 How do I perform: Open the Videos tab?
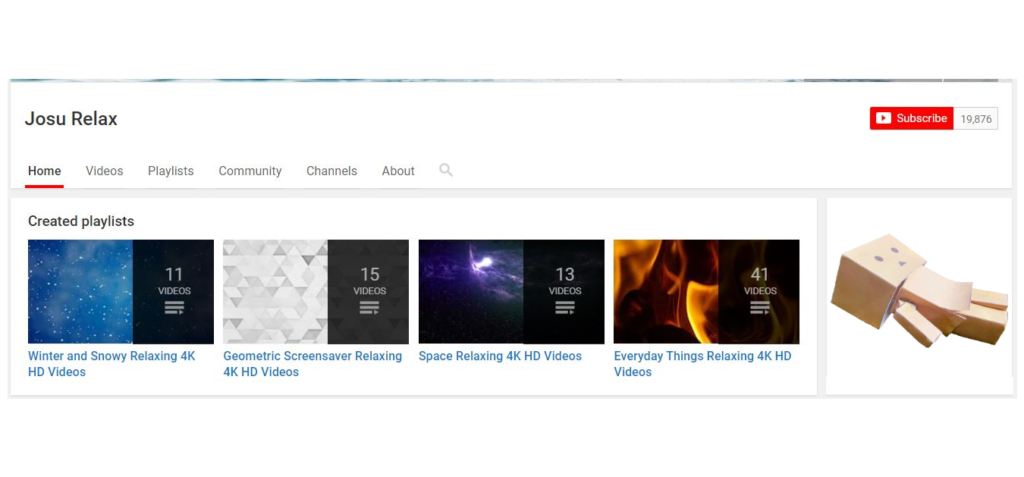104,171
